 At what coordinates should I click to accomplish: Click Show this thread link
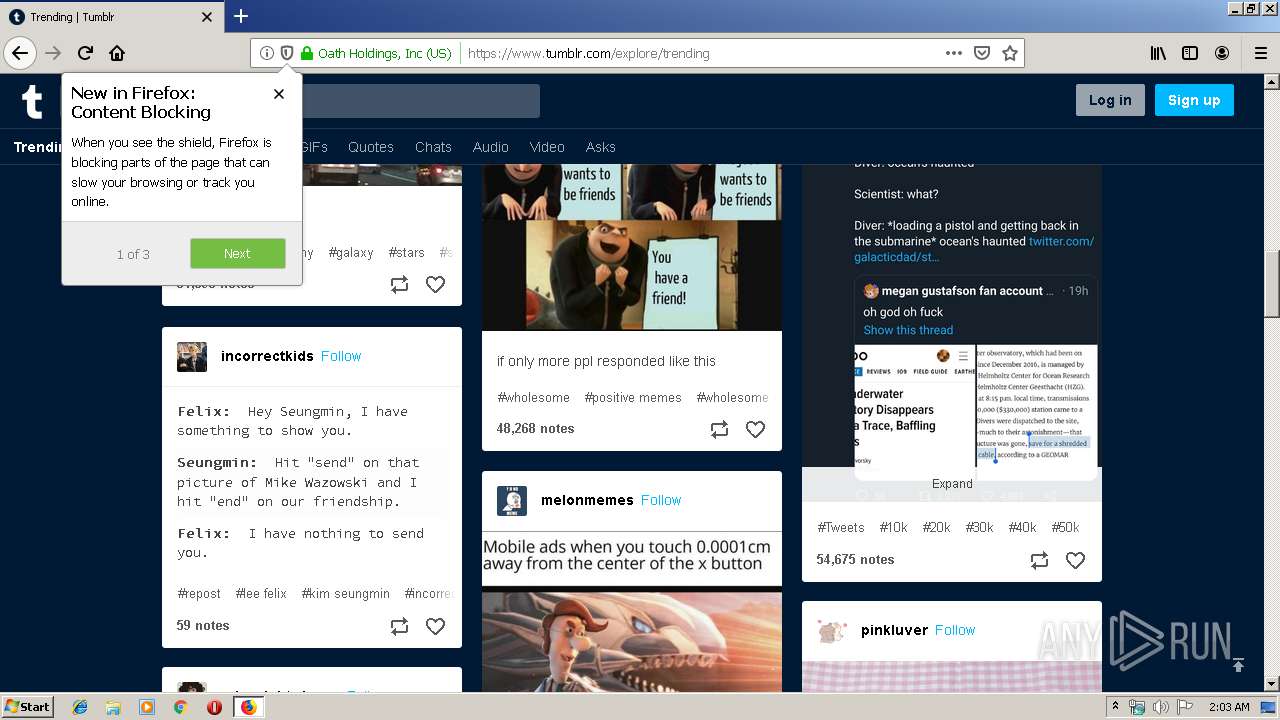pyautogui.click(x=908, y=330)
